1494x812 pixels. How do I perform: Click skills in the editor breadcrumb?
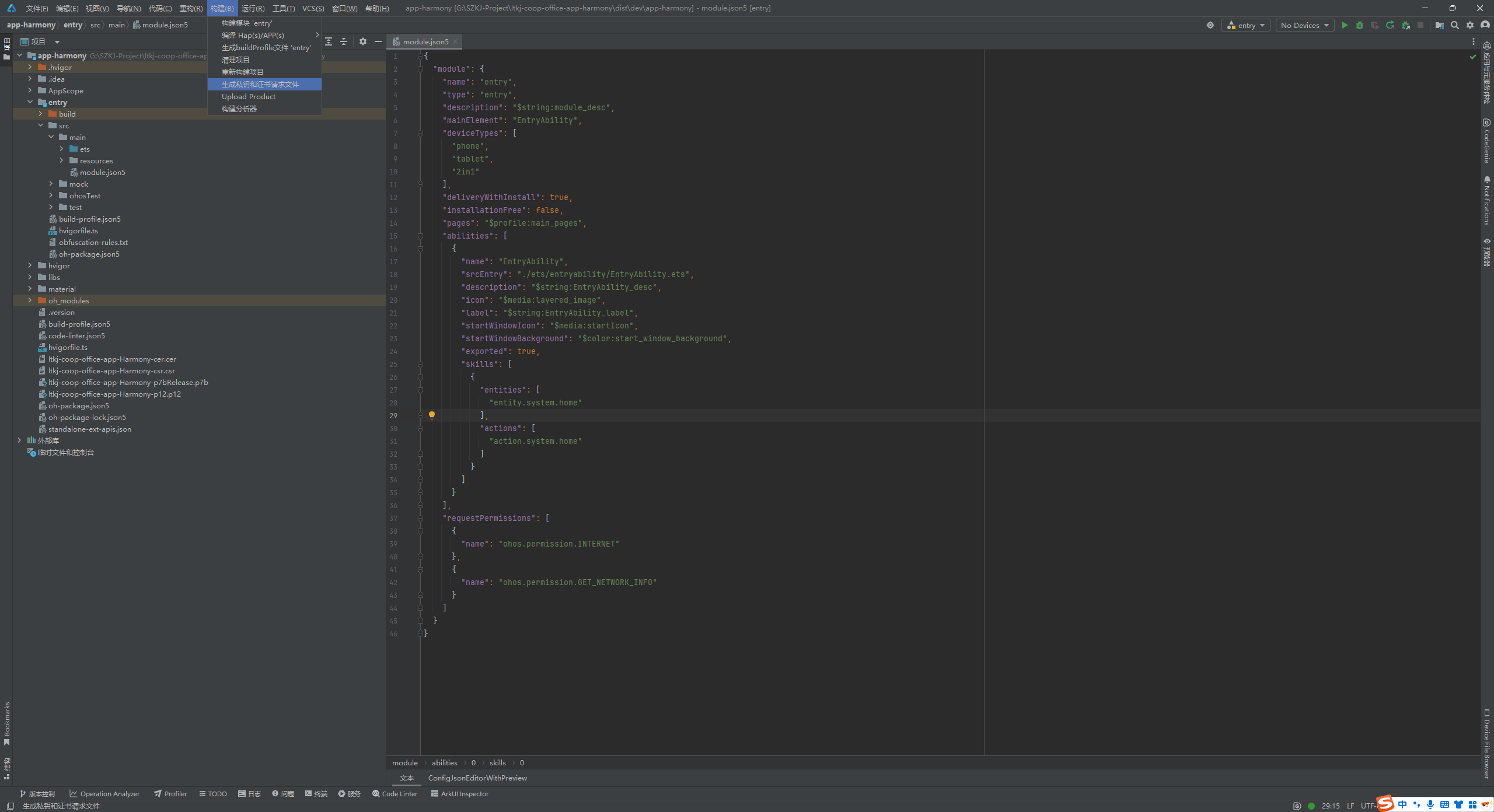click(x=498, y=762)
